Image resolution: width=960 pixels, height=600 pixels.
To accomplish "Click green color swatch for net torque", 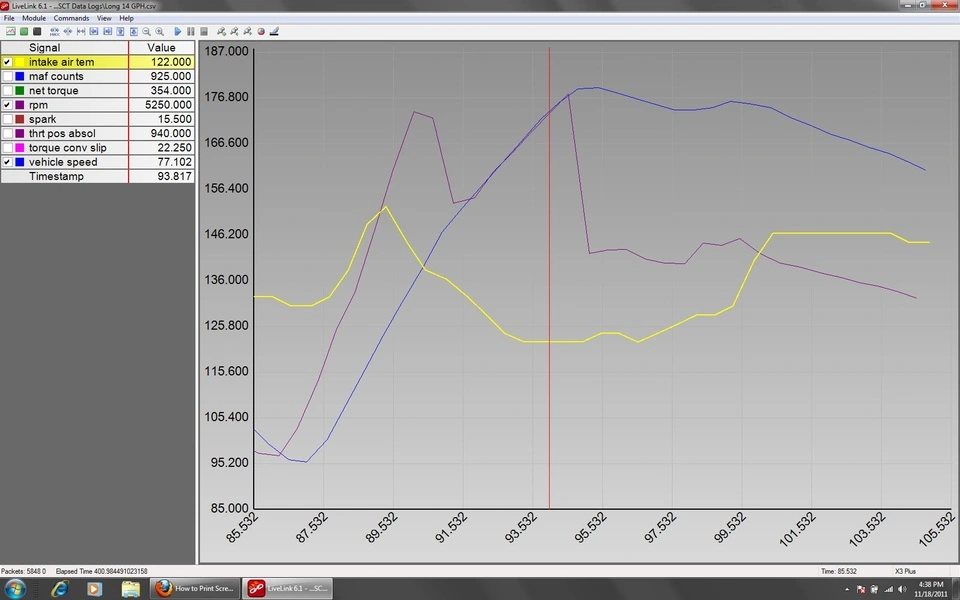I will tap(20, 91).
